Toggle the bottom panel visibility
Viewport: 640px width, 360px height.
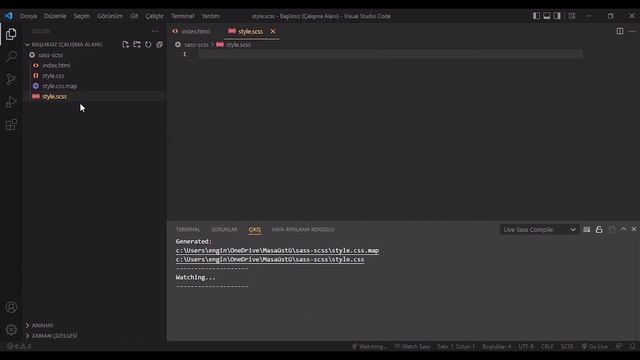click(x=547, y=16)
